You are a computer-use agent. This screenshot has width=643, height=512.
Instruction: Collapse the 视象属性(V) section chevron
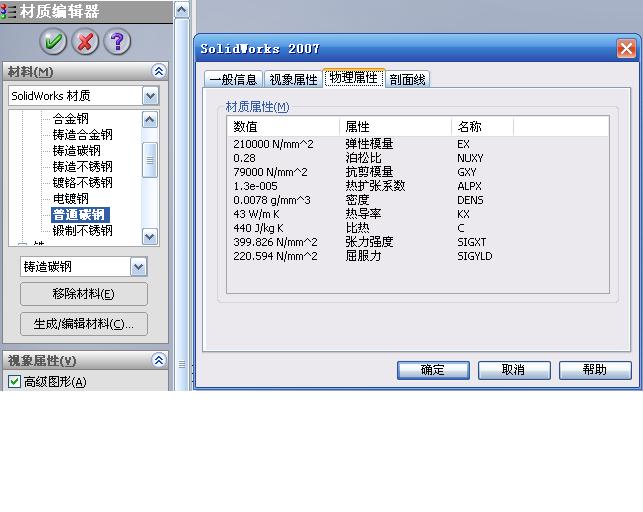click(159, 360)
